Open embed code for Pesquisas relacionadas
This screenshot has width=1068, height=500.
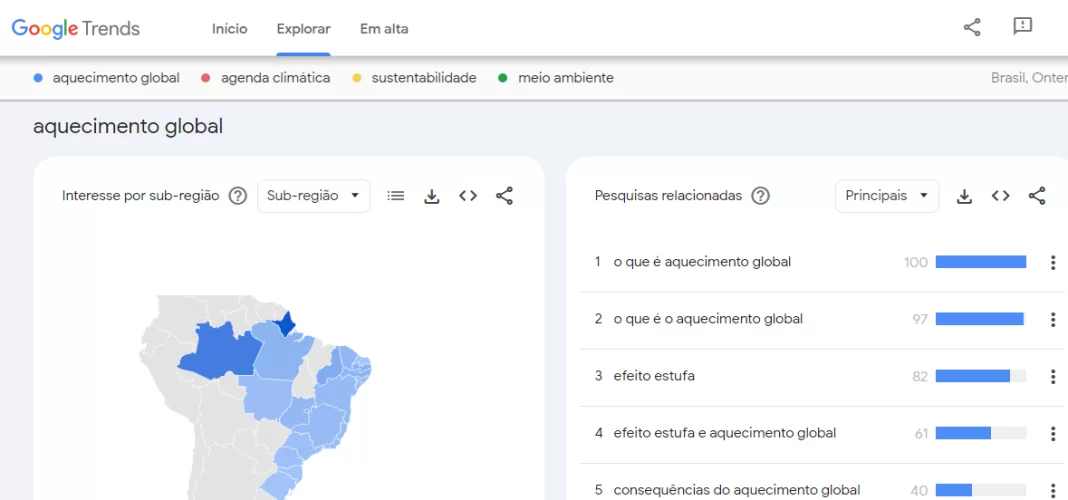point(1001,196)
